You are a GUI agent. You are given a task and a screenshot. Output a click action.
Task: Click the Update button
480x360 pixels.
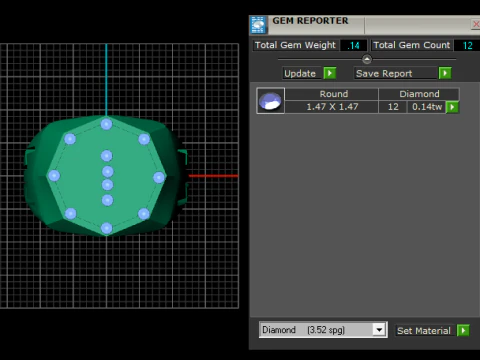pyautogui.click(x=302, y=73)
